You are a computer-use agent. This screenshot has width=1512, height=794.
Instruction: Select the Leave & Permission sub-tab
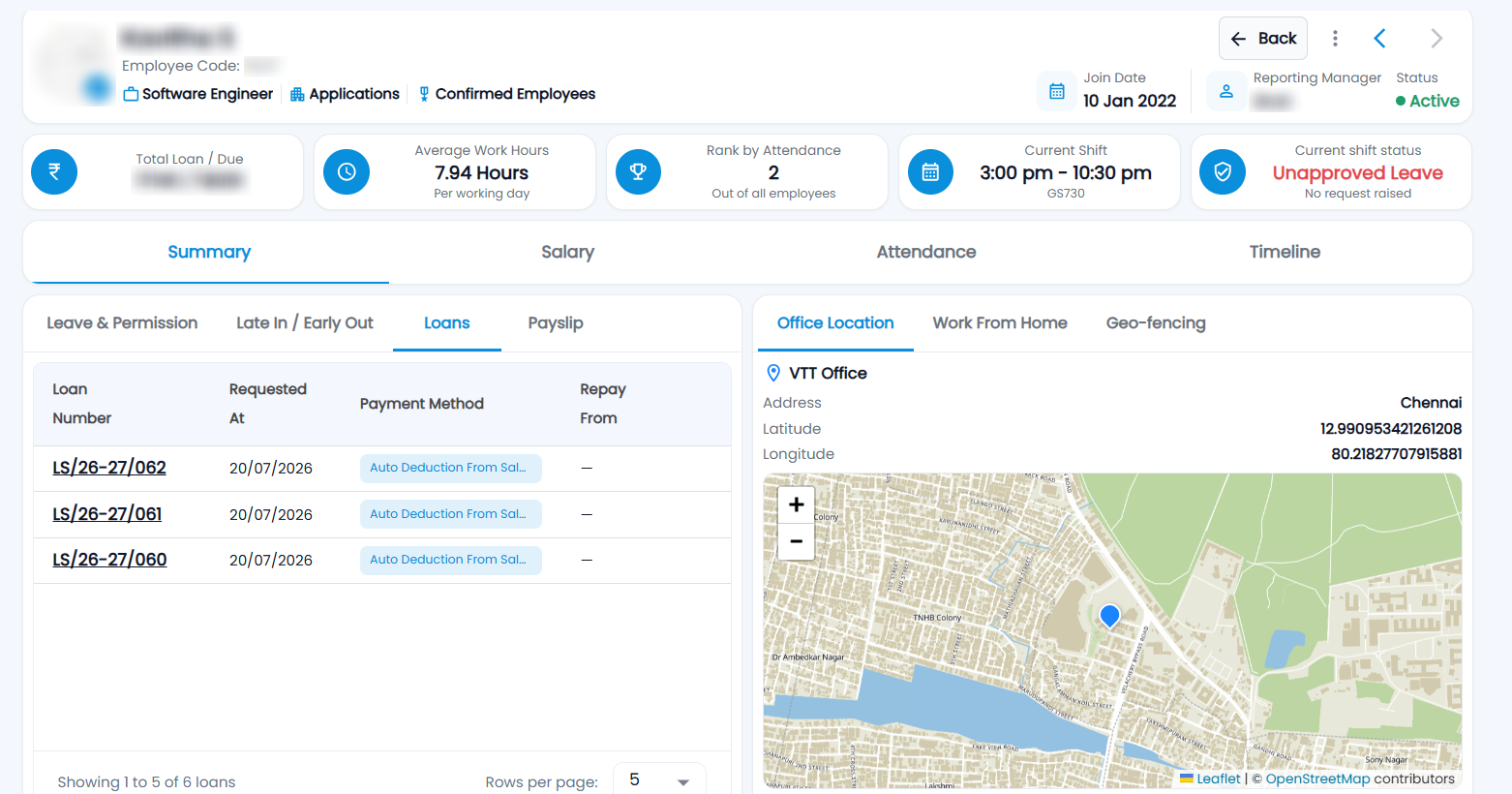[x=122, y=323]
